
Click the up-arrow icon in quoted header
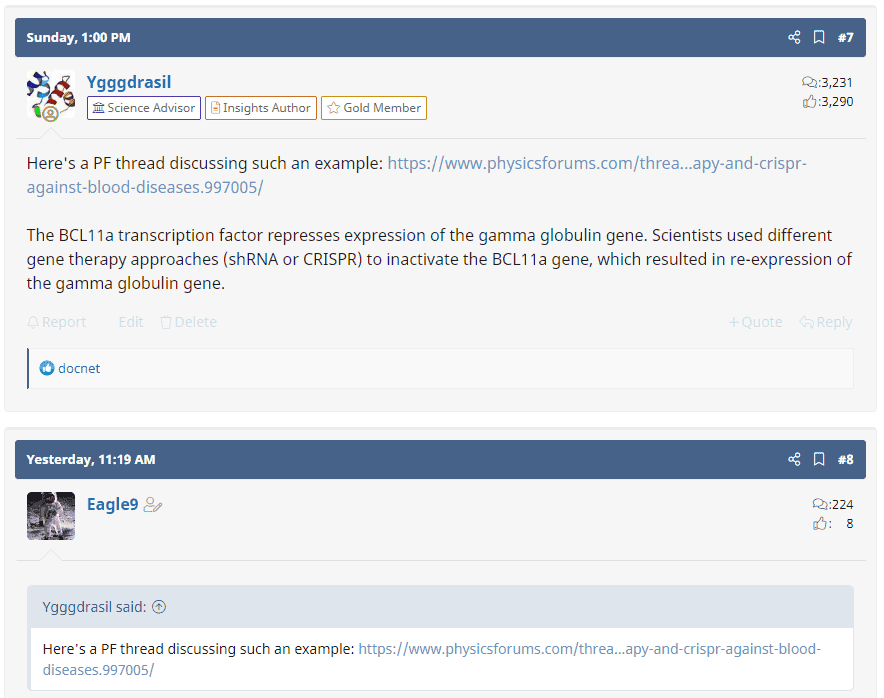(159, 607)
